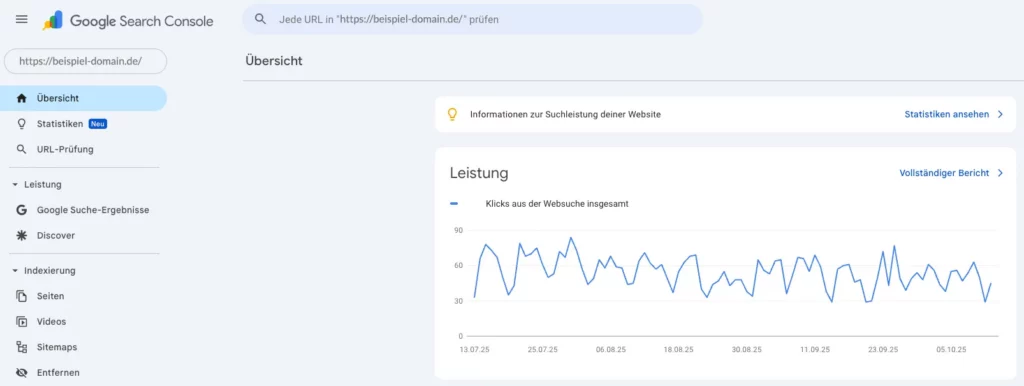Viewport: 1024px width, 386px height.
Task: Click the Neu badge beside Statistiken
Action: coord(98,124)
